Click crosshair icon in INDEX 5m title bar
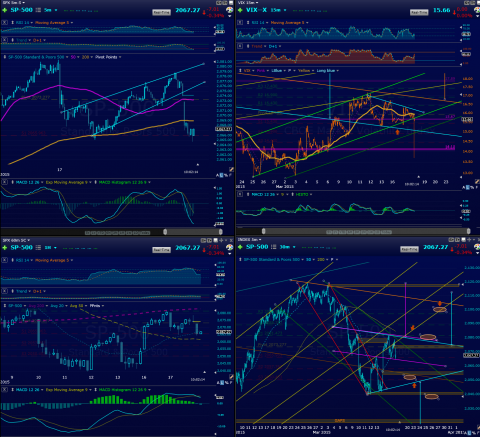The width and height of the screenshot is (480, 437). tap(469, 240)
